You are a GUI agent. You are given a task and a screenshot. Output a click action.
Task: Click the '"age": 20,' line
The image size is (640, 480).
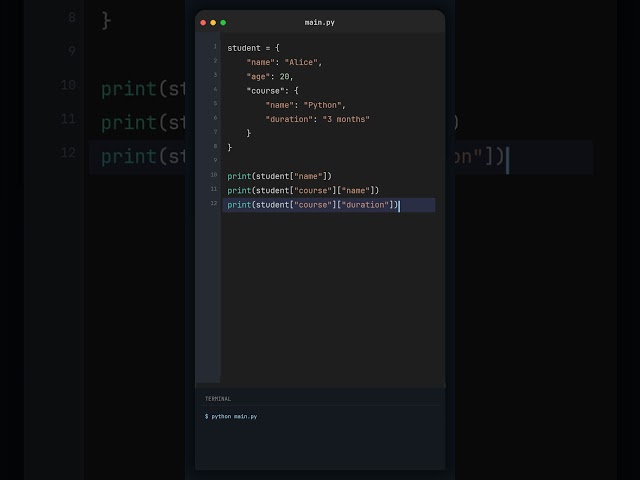pyautogui.click(x=270, y=77)
